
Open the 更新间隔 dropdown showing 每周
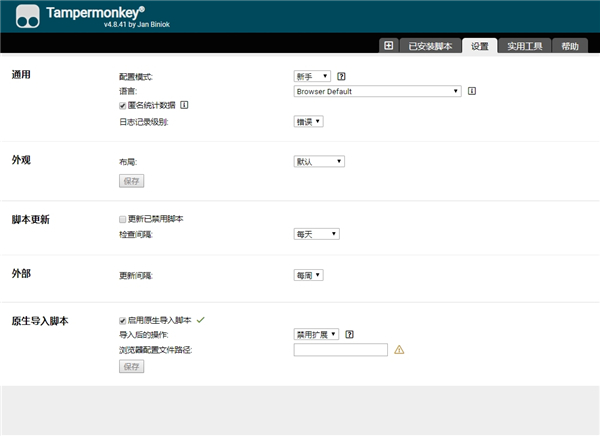(312, 275)
